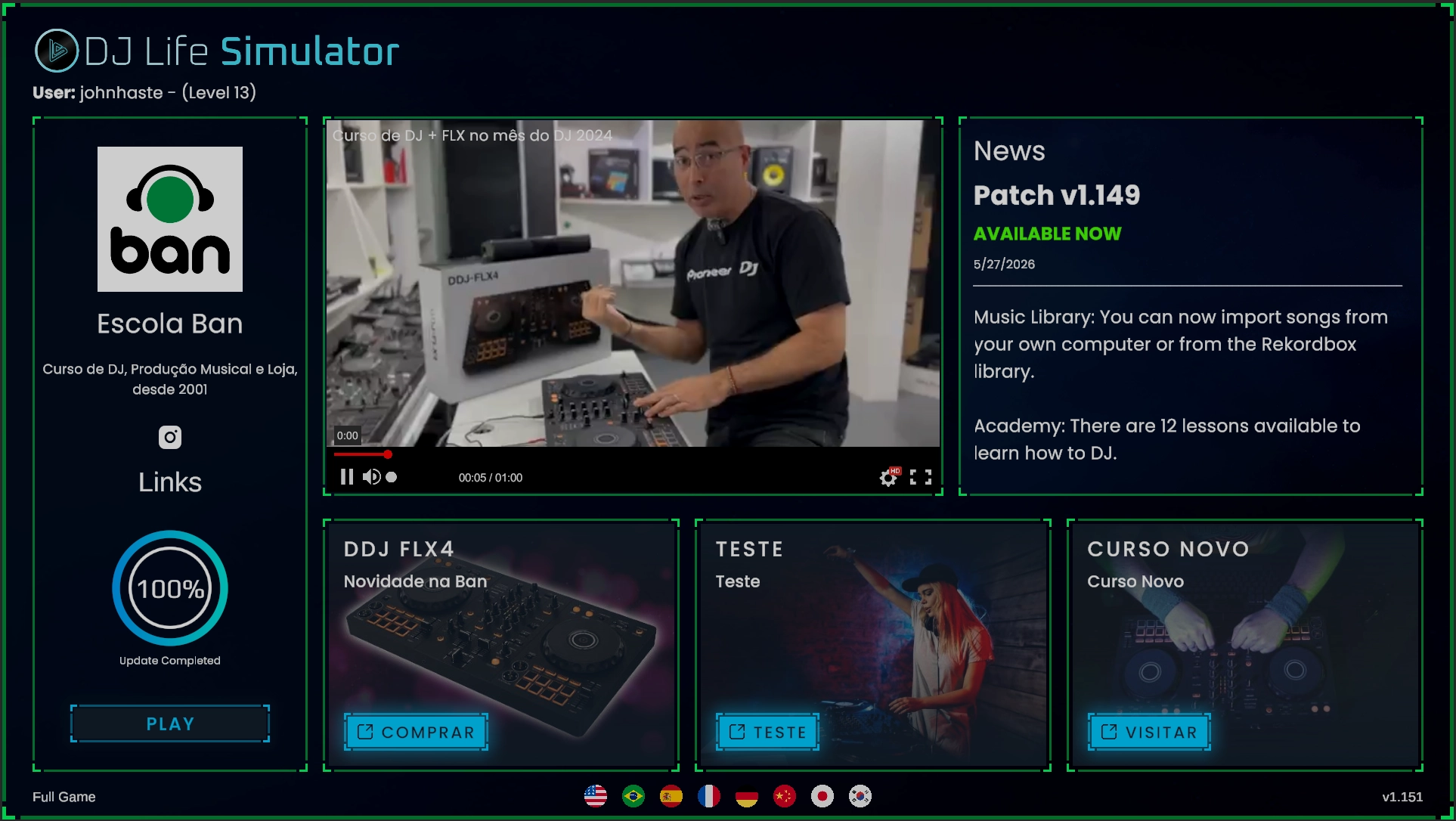Click the Escola Ban school name
The image size is (1456, 821).
click(170, 324)
